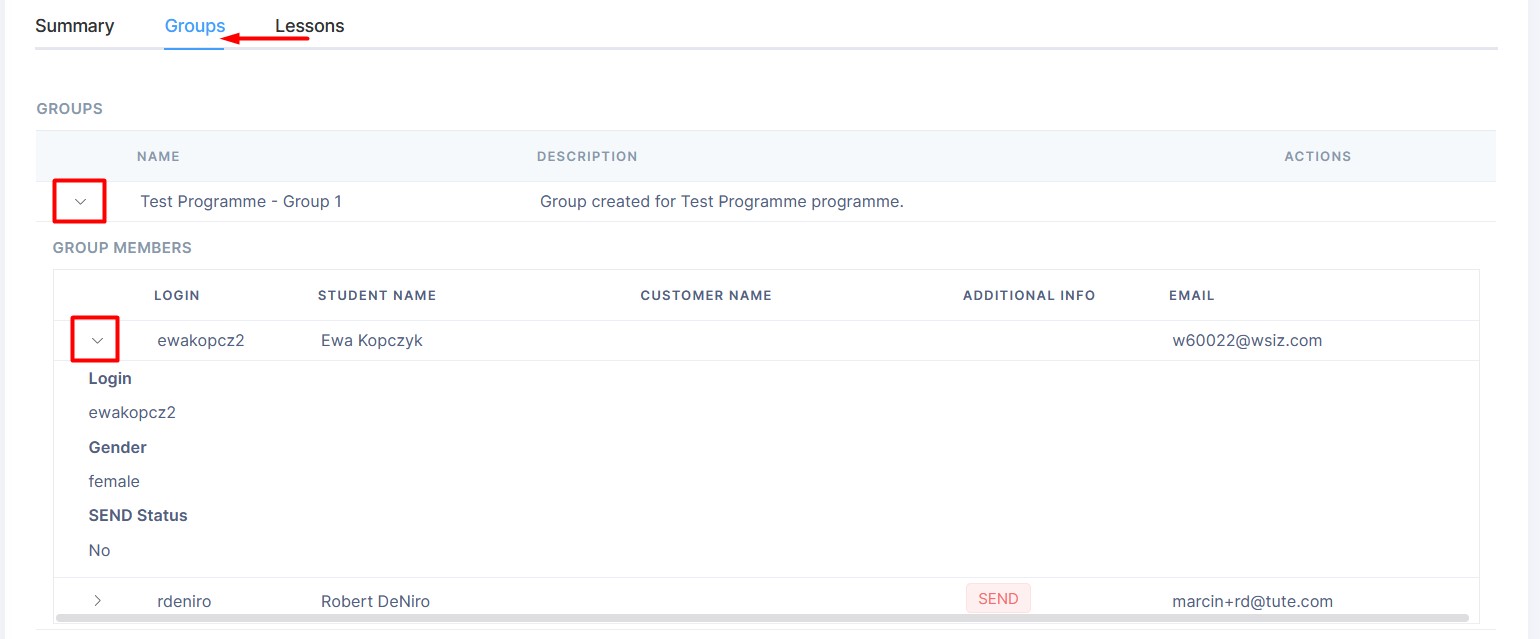Select the Groups tab

[194, 26]
